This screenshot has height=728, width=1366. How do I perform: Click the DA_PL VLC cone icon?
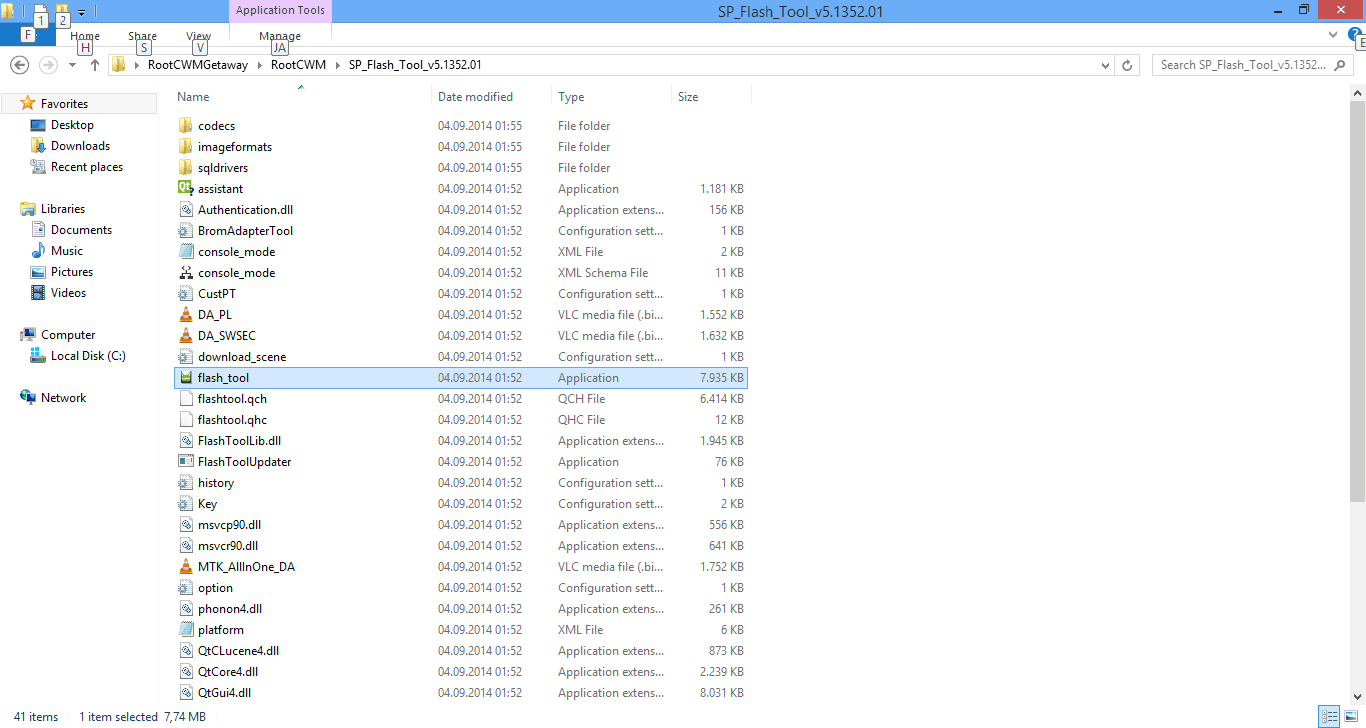(185, 315)
